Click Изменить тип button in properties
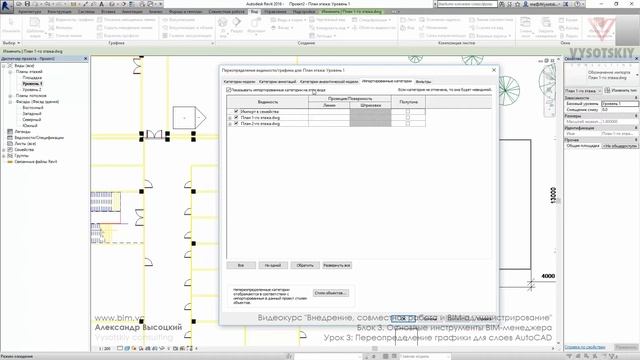This screenshot has width=640, height=360. pyautogui.click(x=620, y=91)
